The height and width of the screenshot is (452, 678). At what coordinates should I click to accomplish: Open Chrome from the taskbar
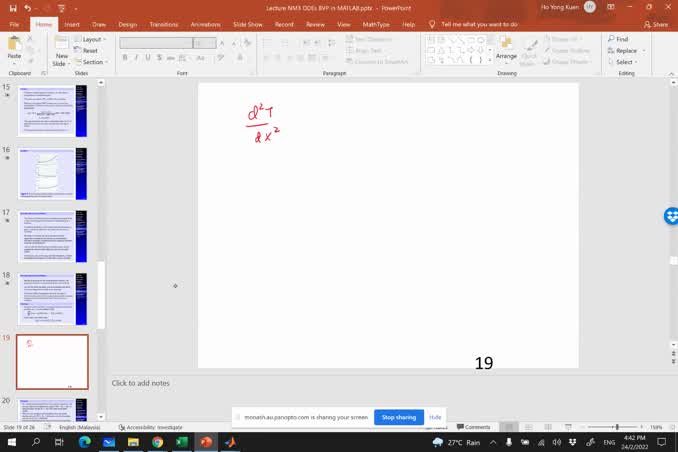tap(157, 442)
